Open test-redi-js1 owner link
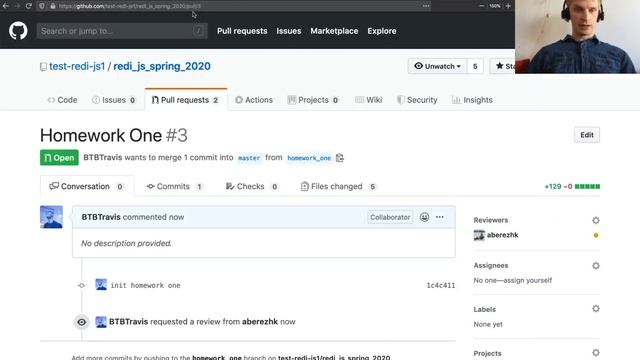 click(x=77, y=66)
